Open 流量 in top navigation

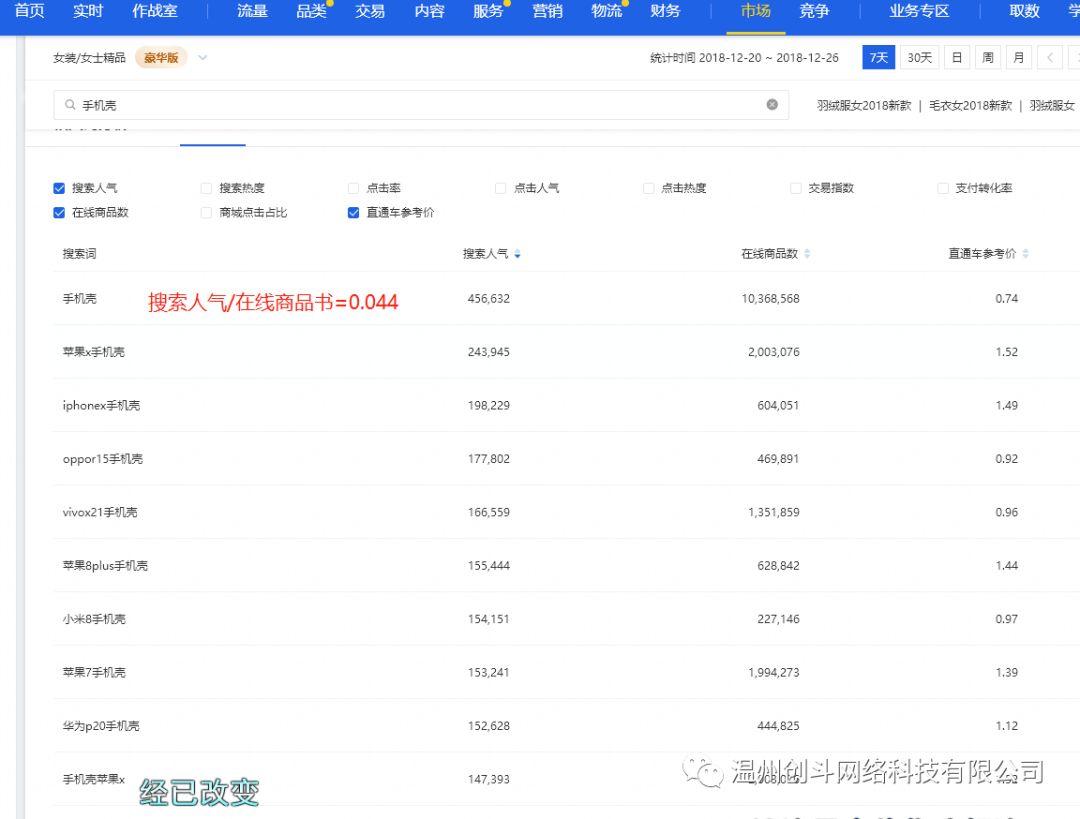tap(252, 11)
